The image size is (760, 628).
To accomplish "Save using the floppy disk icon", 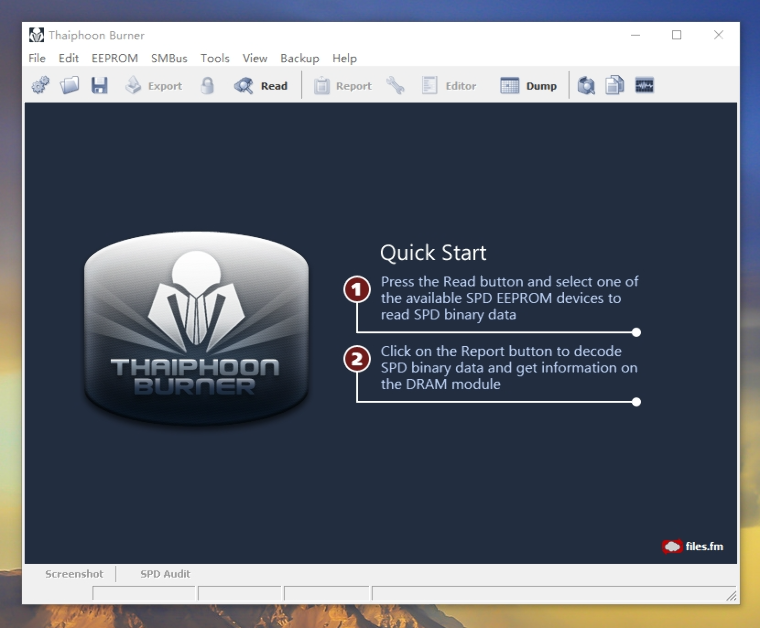I will pyautogui.click(x=99, y=86).
